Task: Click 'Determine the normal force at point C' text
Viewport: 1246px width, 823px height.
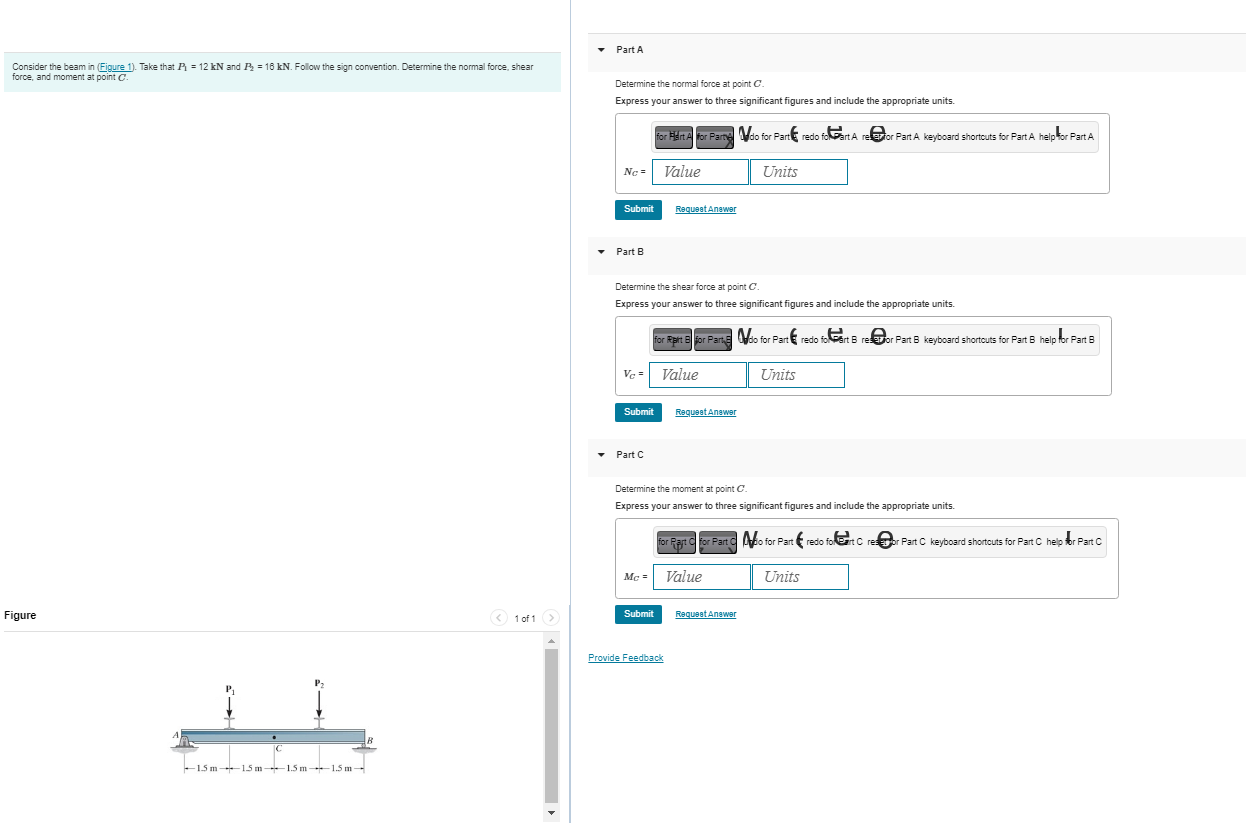Action: tap(690, 84)
